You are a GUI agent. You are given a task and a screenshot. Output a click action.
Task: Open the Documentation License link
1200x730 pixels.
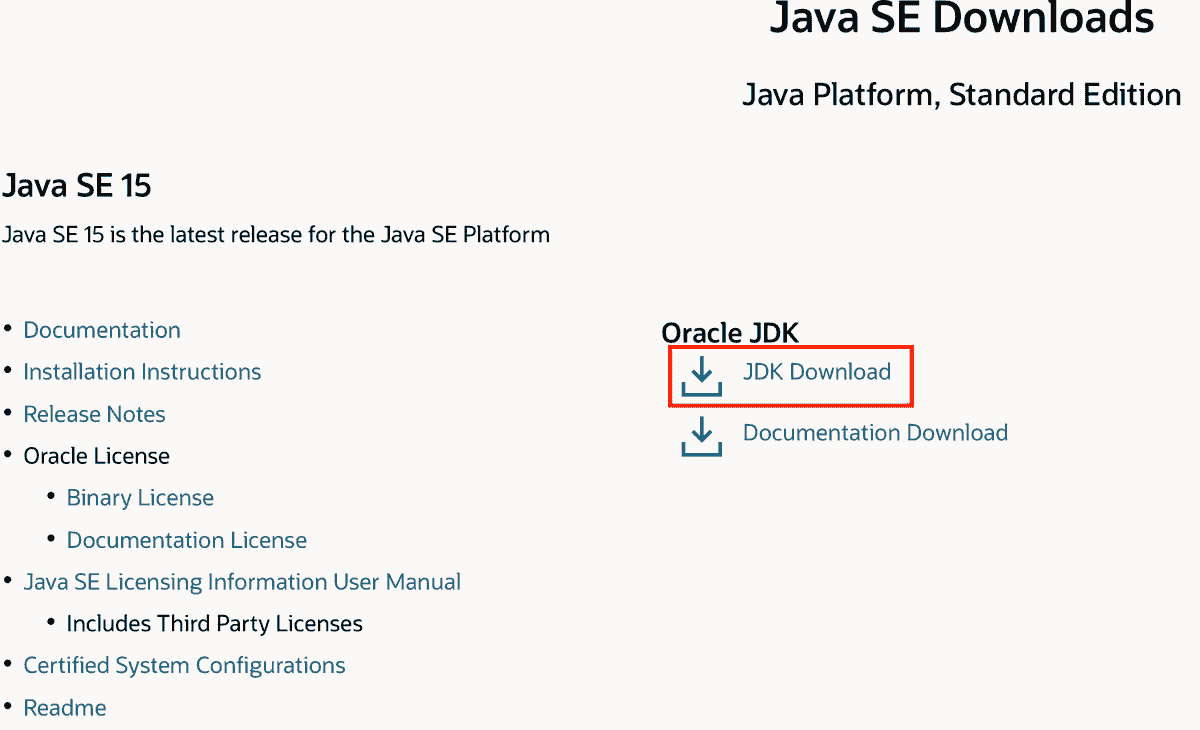(x=187, y=540)
